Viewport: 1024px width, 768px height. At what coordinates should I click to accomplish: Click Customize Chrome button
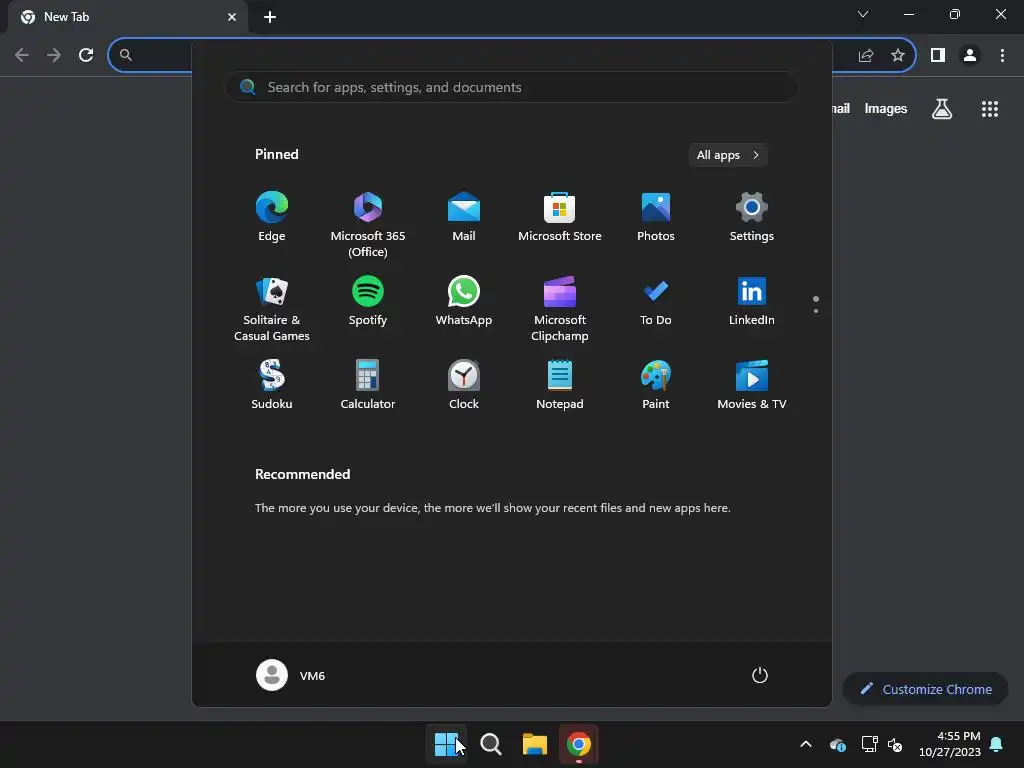pos(925,689)
